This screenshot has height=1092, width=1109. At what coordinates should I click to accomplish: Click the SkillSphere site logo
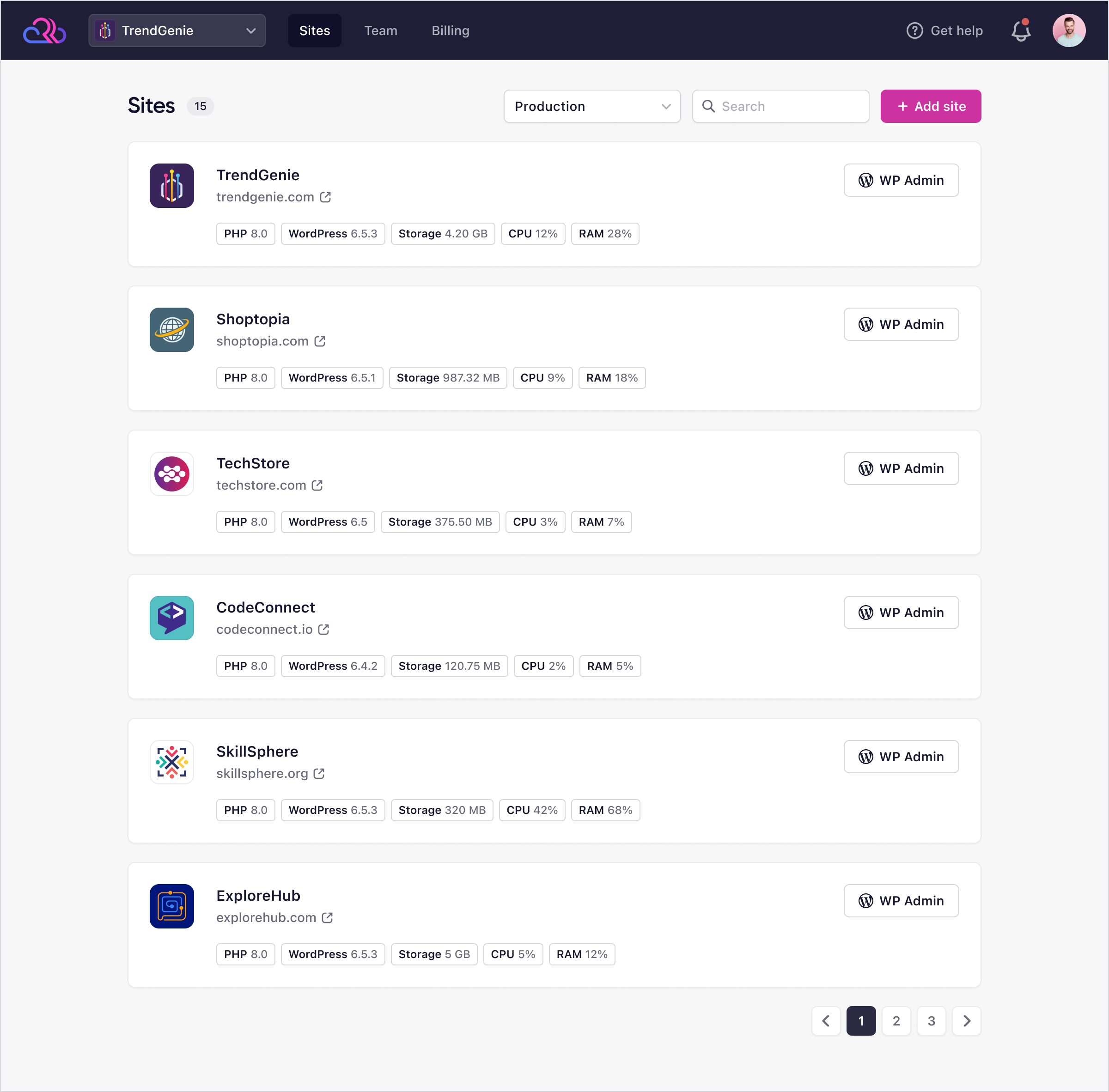point(171,762)
